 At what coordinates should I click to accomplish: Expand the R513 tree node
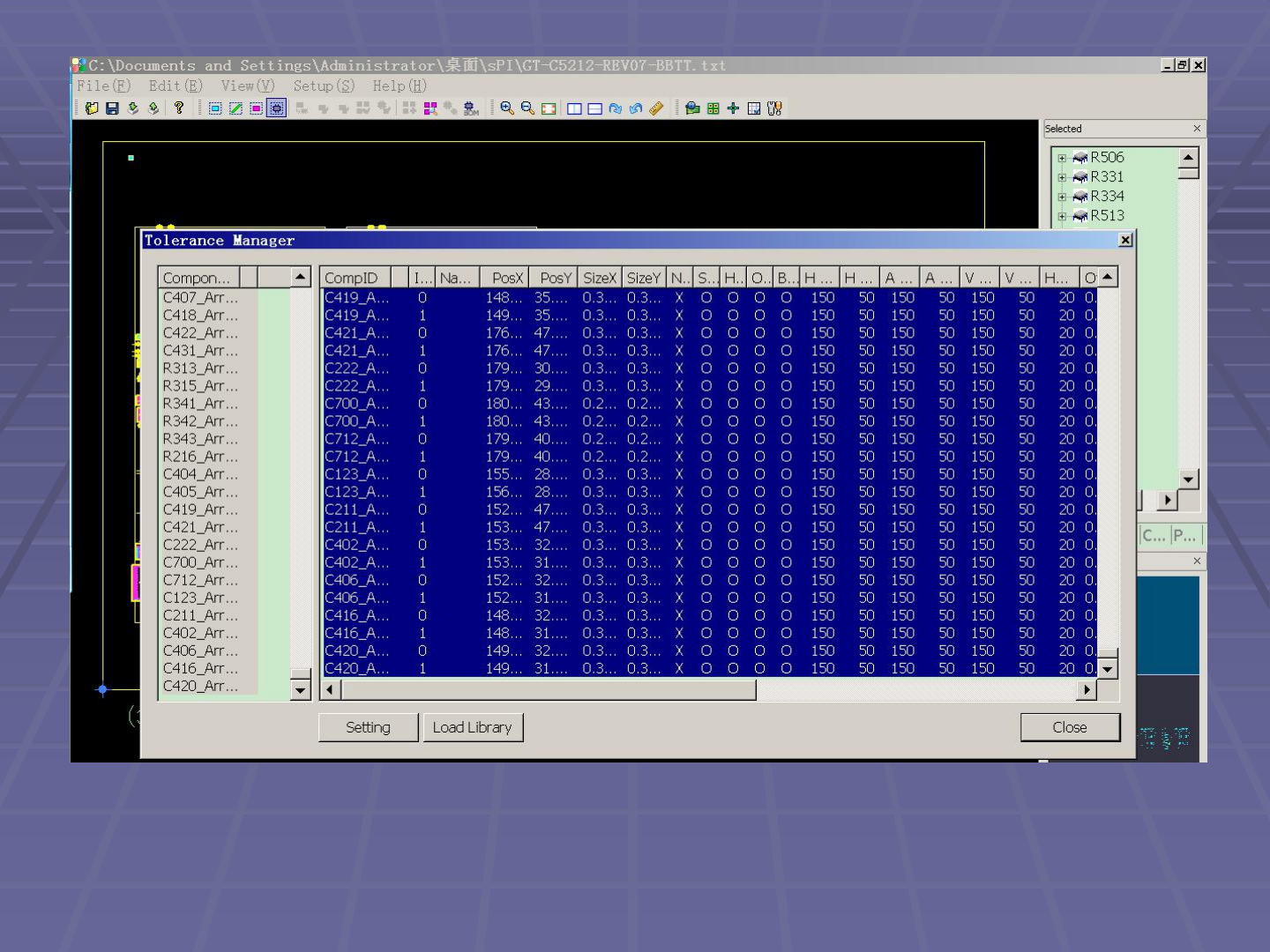pos(1062,216)
